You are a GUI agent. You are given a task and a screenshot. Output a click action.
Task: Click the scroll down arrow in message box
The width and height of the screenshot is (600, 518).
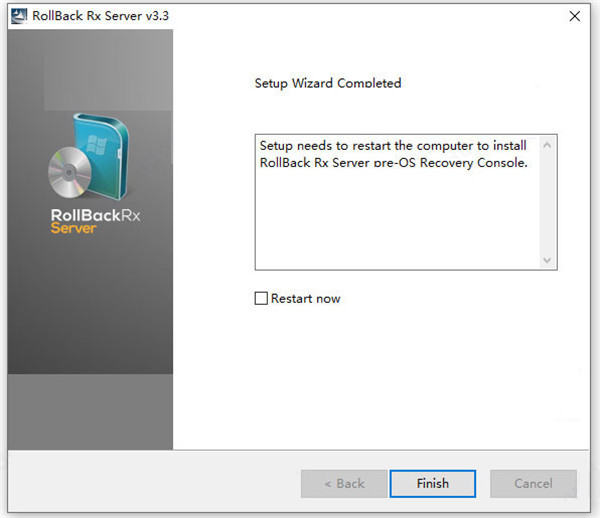547,260
